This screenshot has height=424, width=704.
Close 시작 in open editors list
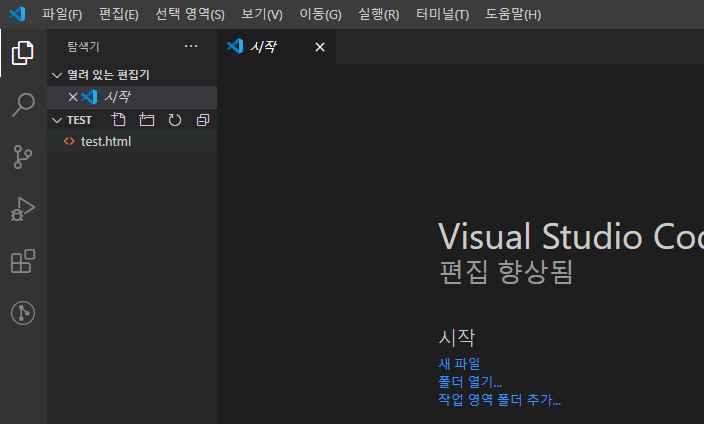pos(73,97)
